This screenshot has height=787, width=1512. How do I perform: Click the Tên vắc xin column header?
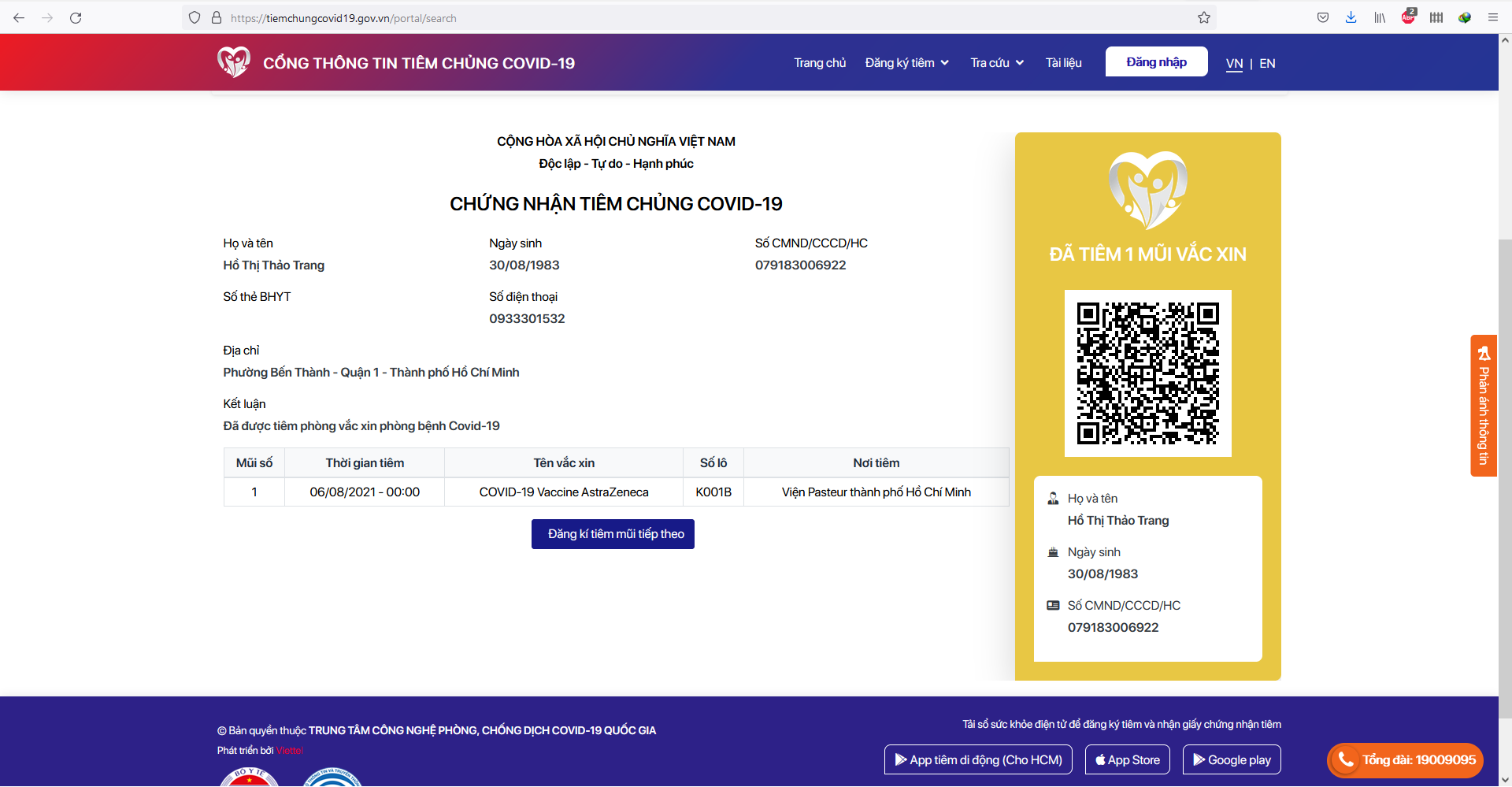pos(564,463)
